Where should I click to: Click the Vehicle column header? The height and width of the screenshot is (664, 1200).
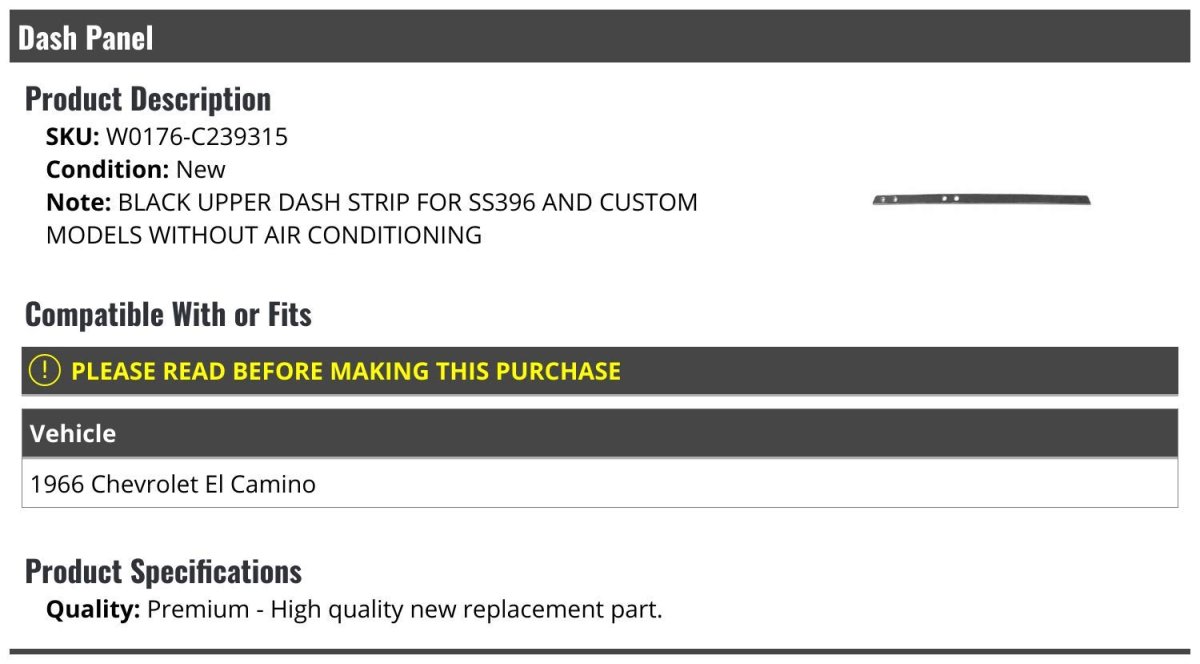73,434
